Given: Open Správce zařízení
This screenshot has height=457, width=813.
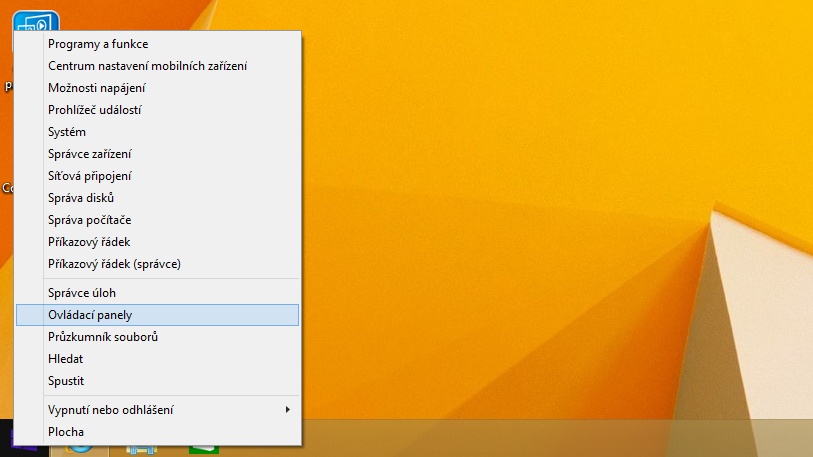Looking at the screenshot, I should [x=89, y=154].
